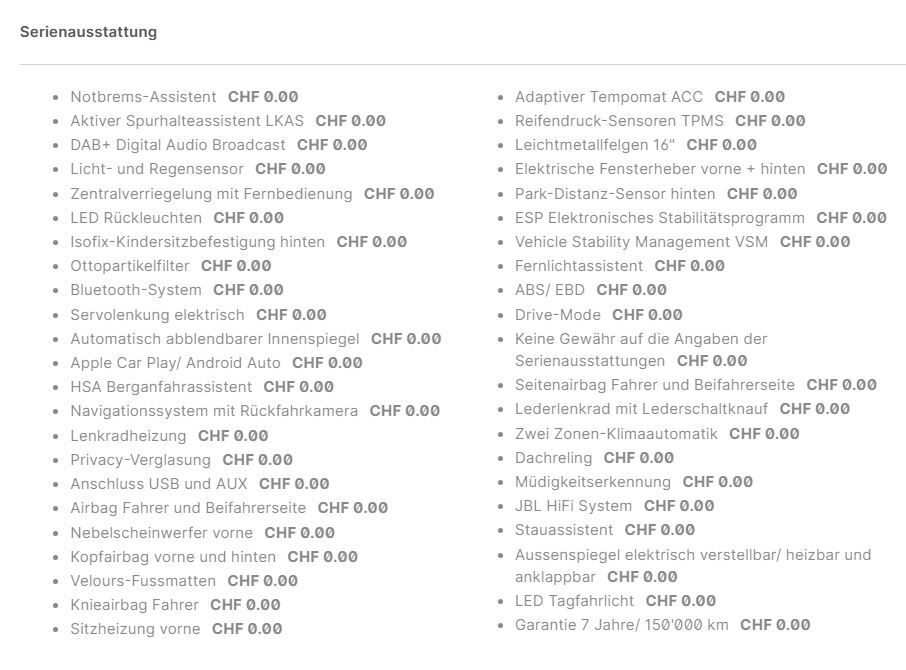Image resolution: width=906 pixels, height=670 pixels.
Task: Select the Reifendruck-Sensoren TPMS entry
Action: click(619, 121)
